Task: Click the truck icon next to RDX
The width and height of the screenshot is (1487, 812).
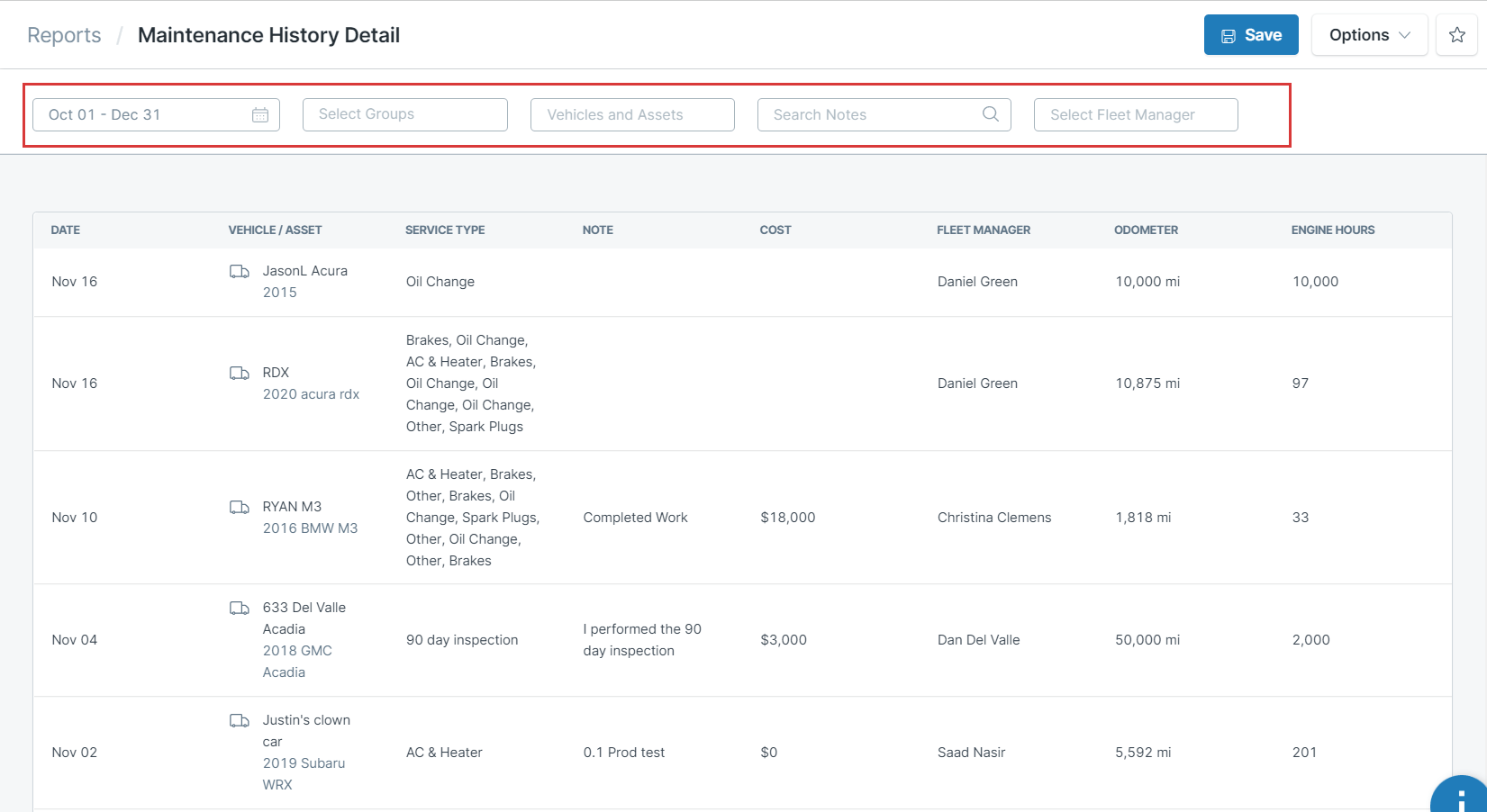Action: point(240,373)
